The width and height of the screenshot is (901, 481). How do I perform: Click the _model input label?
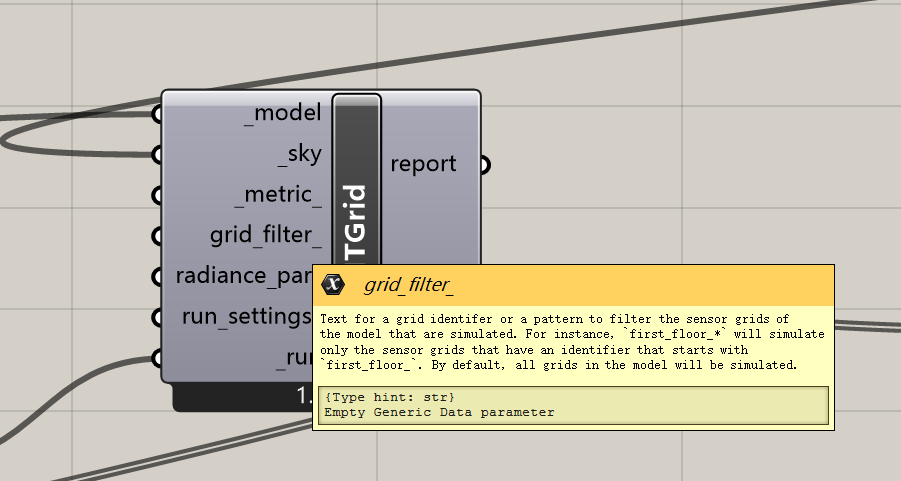pos(283,113)
